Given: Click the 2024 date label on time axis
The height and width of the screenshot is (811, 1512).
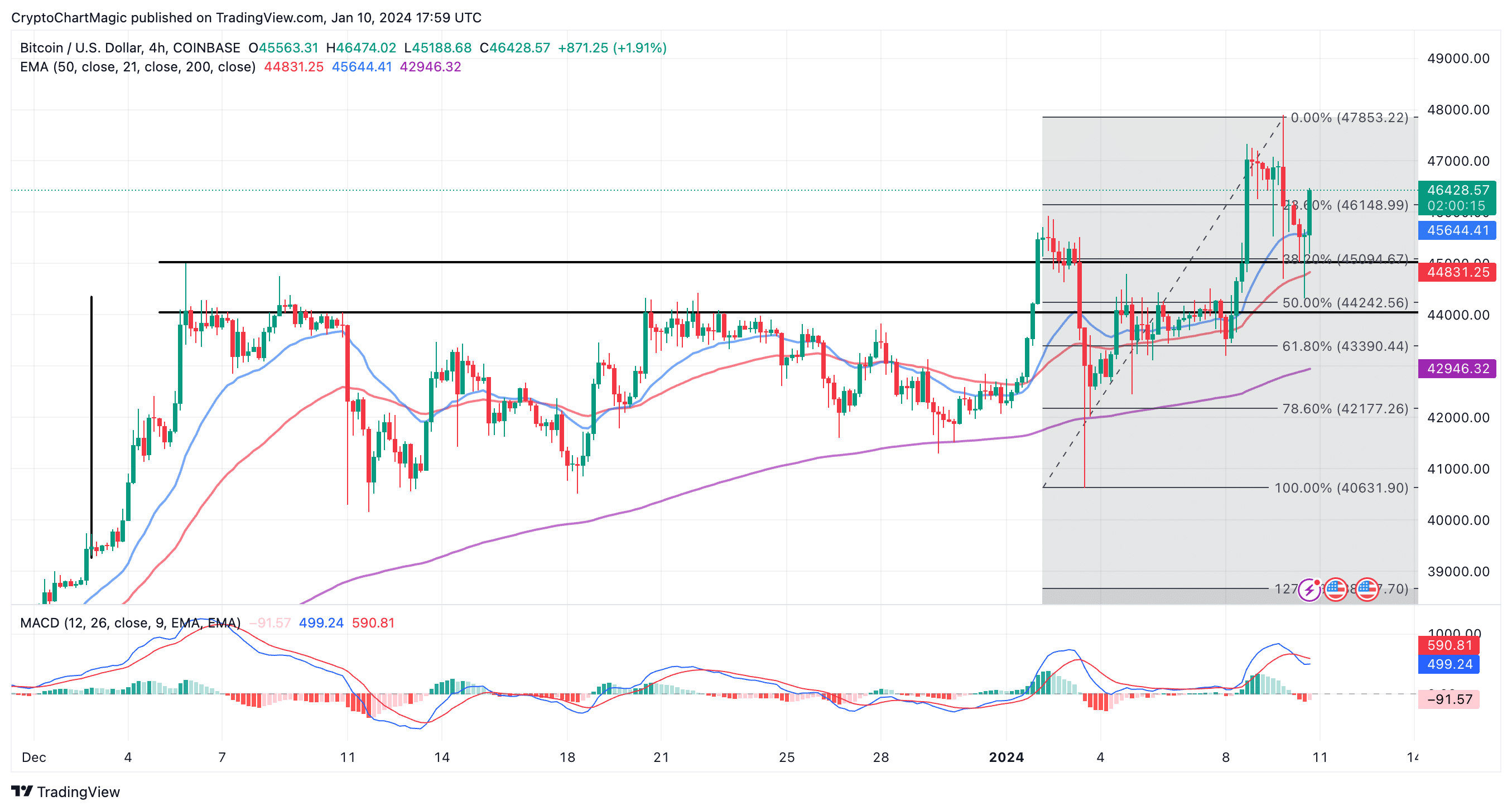Looking at the screenshot, I should (1006, 757).
